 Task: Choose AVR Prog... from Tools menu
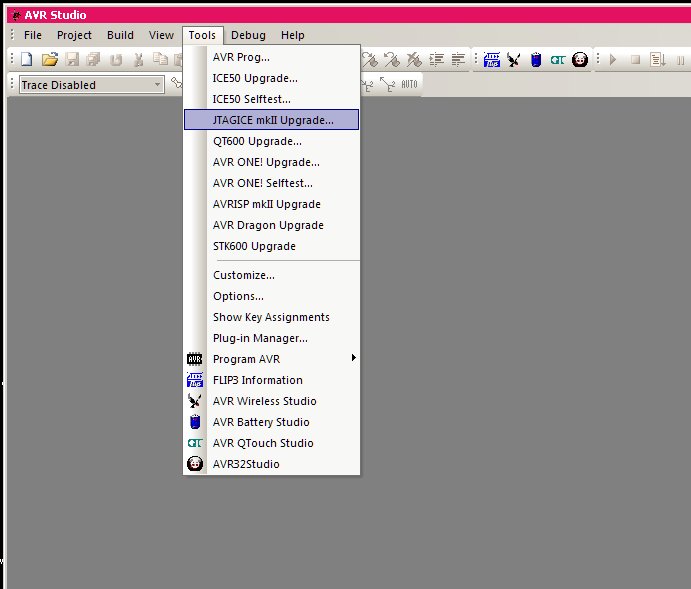(271, 57)
